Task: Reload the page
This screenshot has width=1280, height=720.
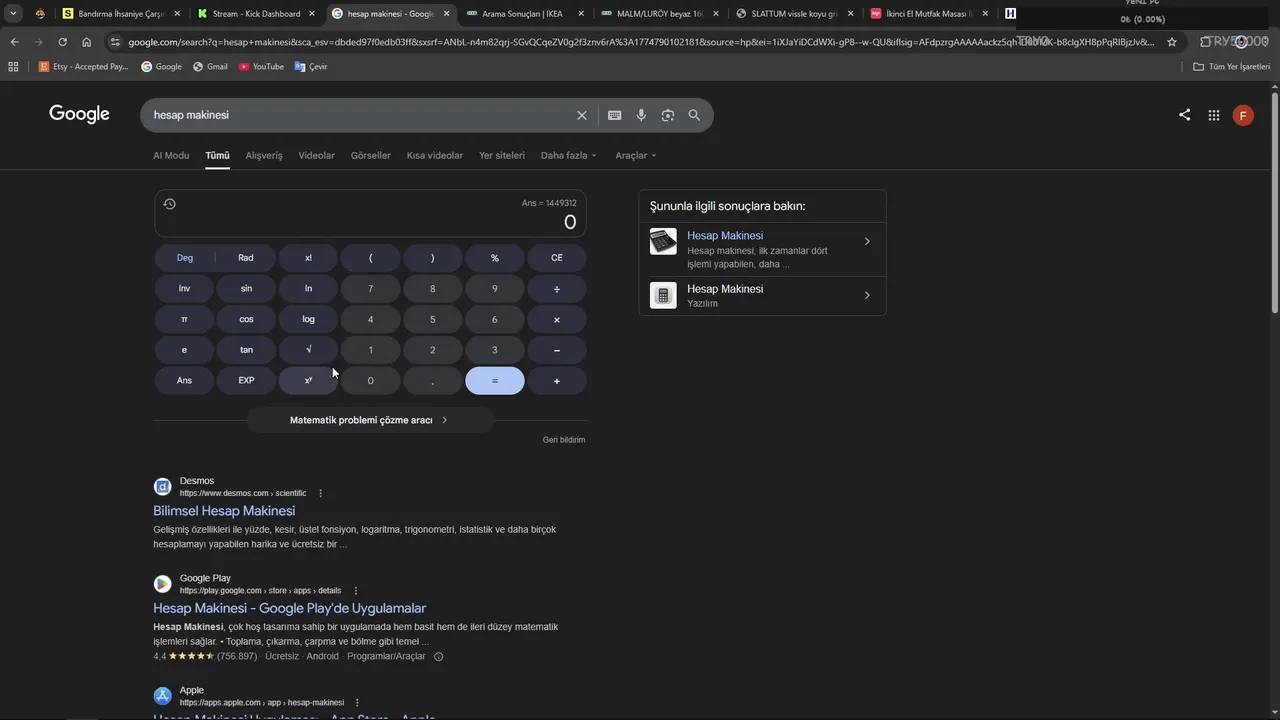Action: pyautogui.click(x=62, y=42)
